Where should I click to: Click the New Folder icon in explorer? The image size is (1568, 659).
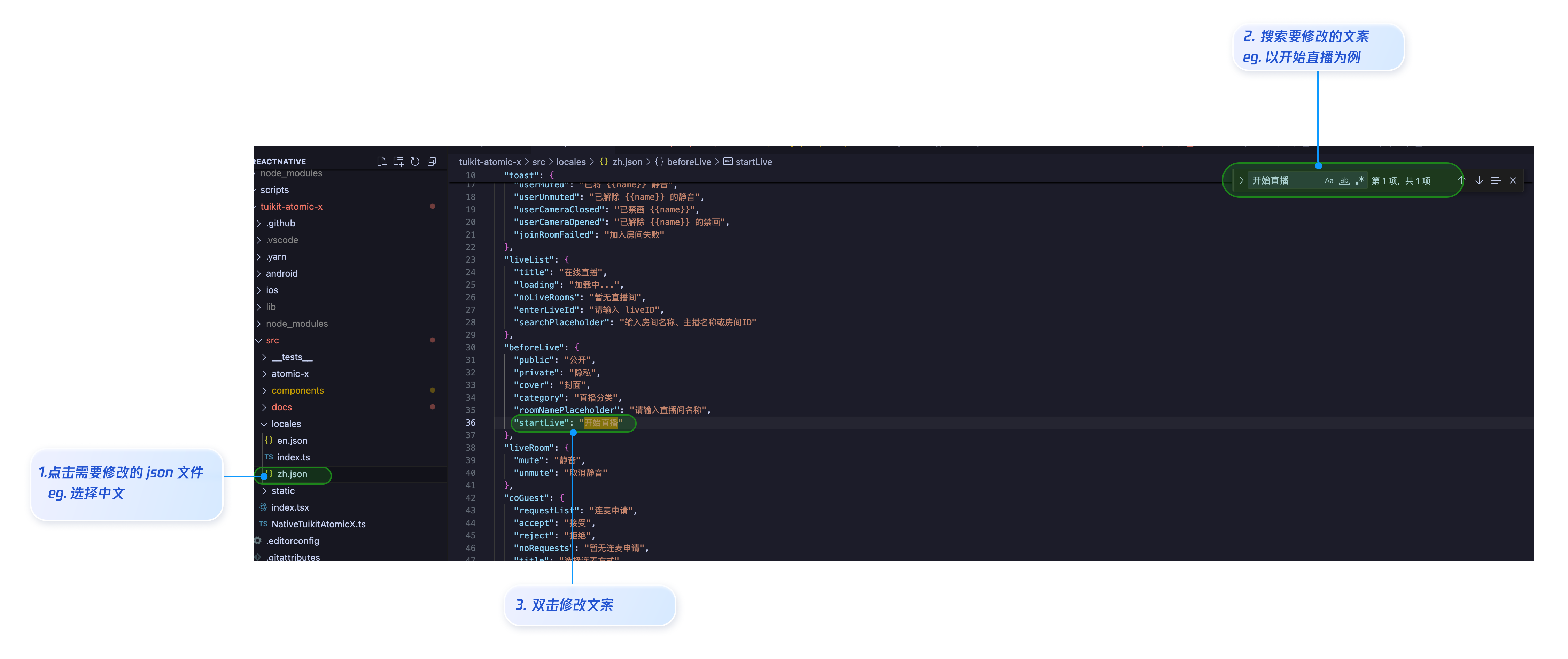[x=399, y=161]
